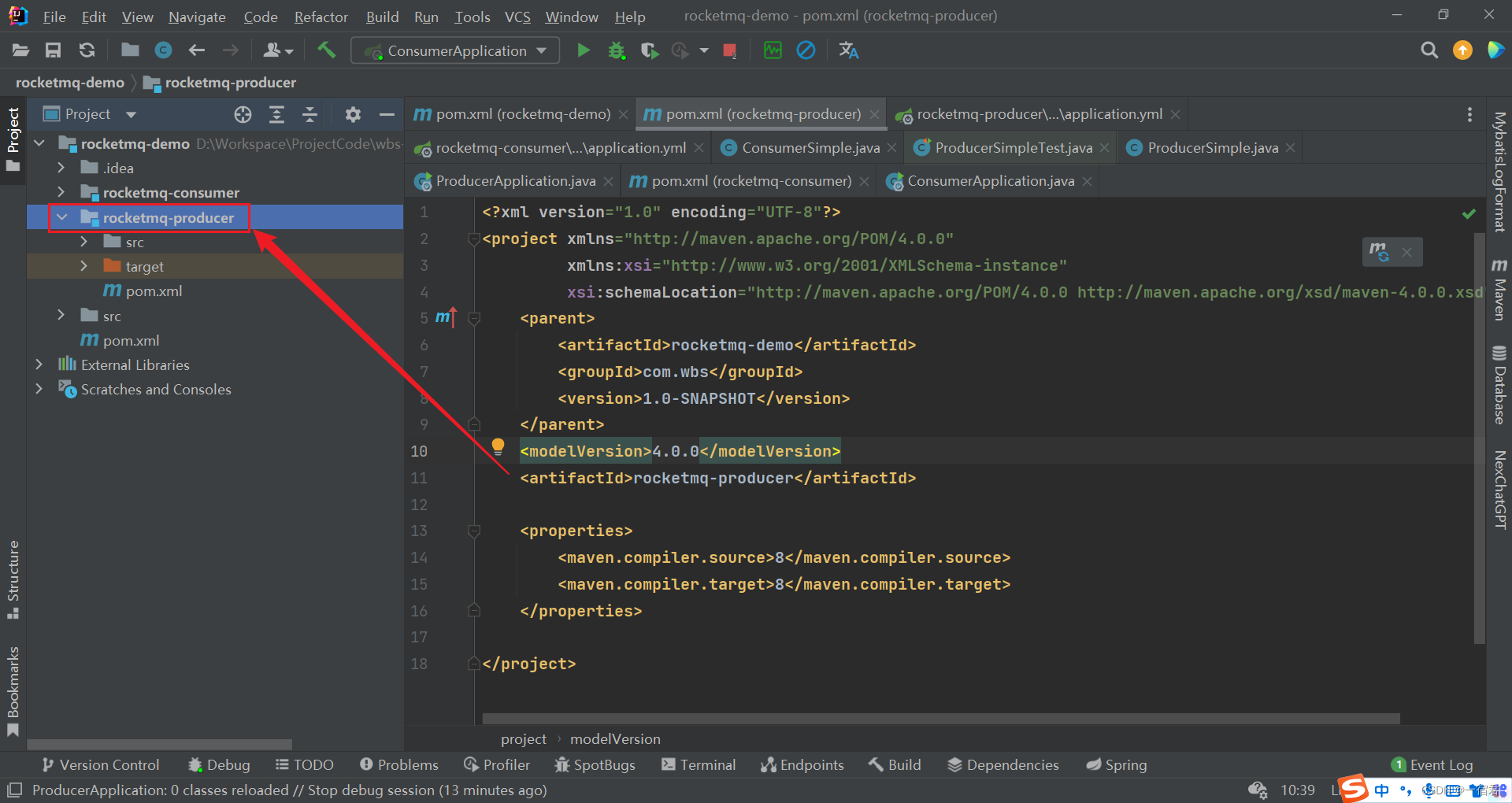Expand External Libraries node
1512x803 pixels.
pos(39,364)
